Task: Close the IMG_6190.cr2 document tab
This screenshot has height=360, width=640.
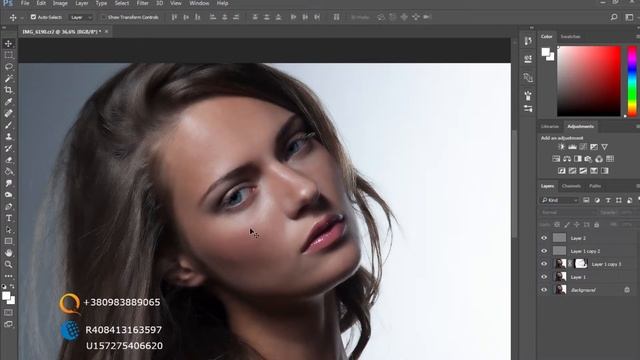Action: [107, 31]
